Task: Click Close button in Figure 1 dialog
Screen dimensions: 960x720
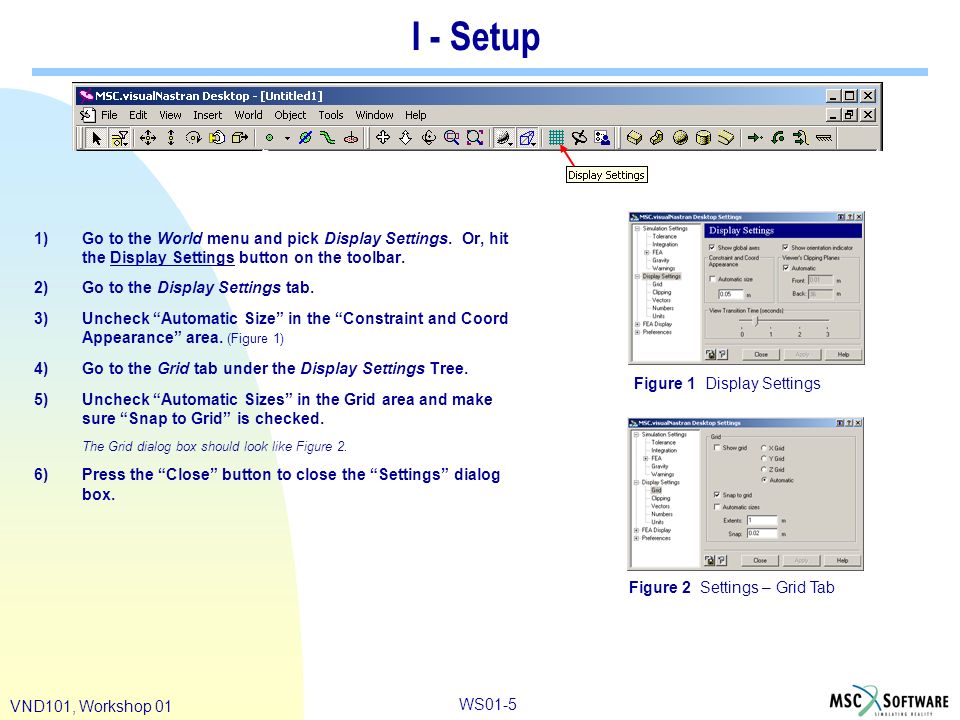Action: pos(761,354)
